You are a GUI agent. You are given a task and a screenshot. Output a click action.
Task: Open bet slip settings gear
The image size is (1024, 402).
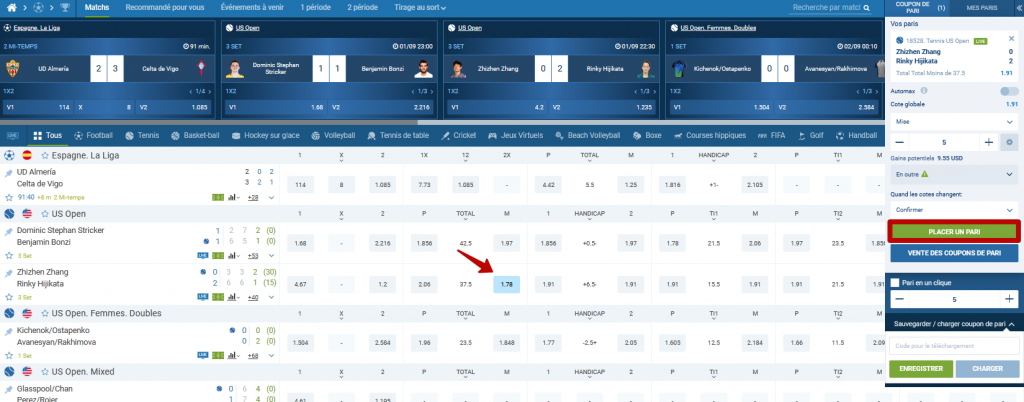[1010, 142]
